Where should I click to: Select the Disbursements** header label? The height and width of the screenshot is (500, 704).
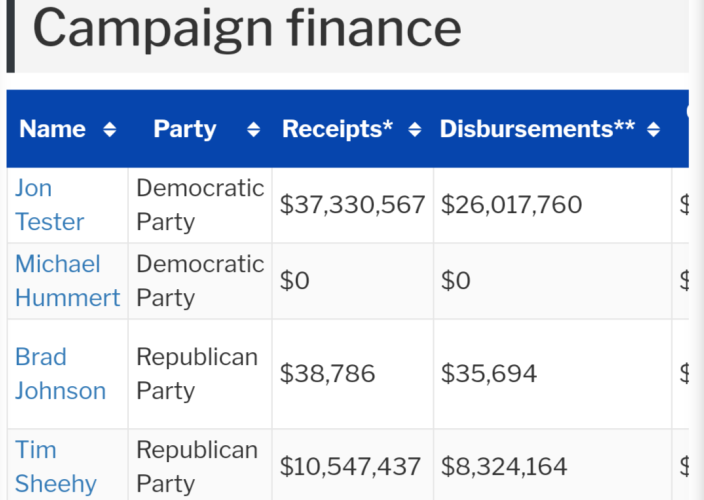(x=537, y=129)
